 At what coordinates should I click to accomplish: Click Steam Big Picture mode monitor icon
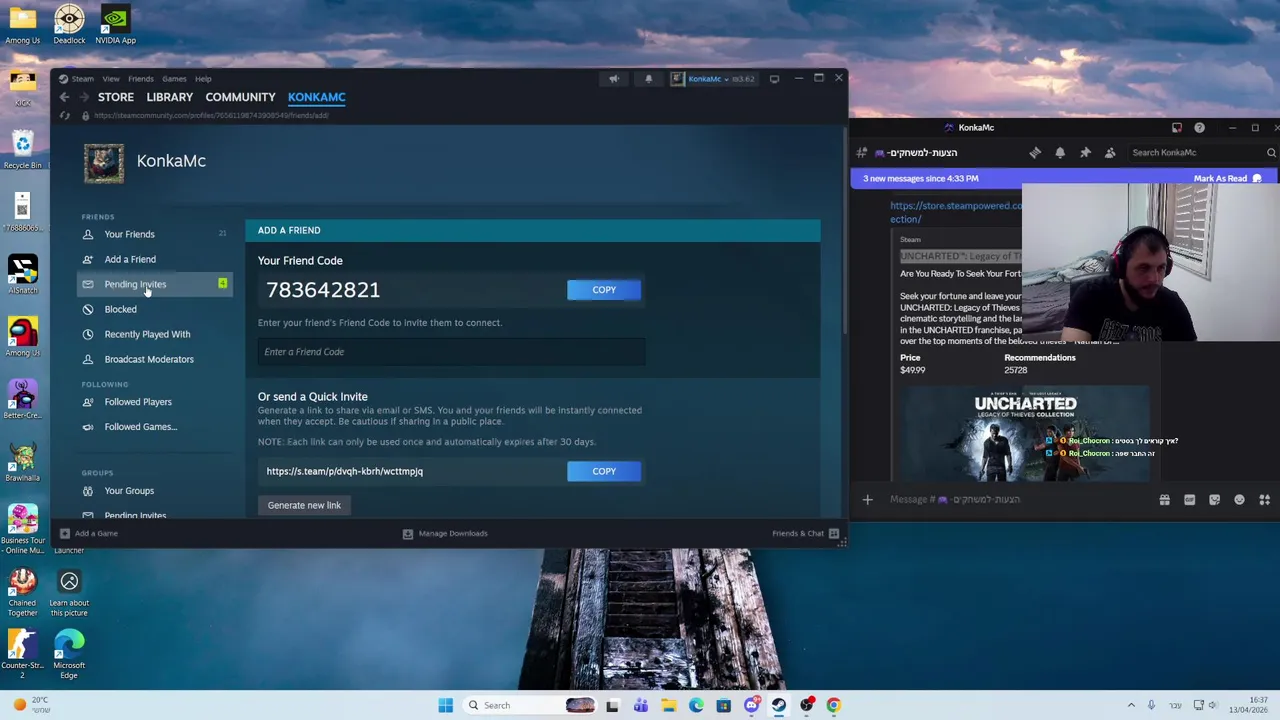tap(774, 79)
